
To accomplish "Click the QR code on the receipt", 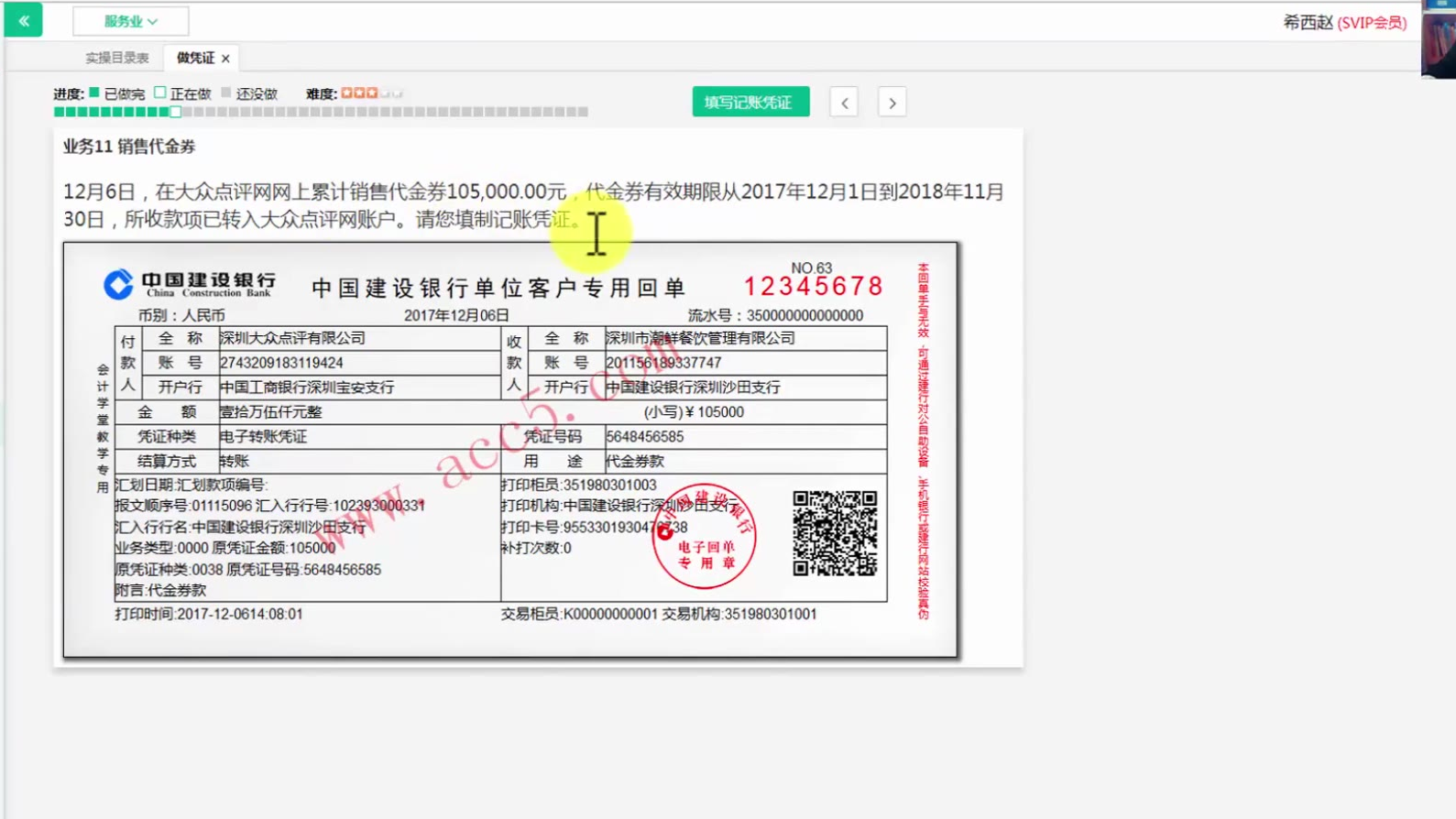I will [835, 533].
